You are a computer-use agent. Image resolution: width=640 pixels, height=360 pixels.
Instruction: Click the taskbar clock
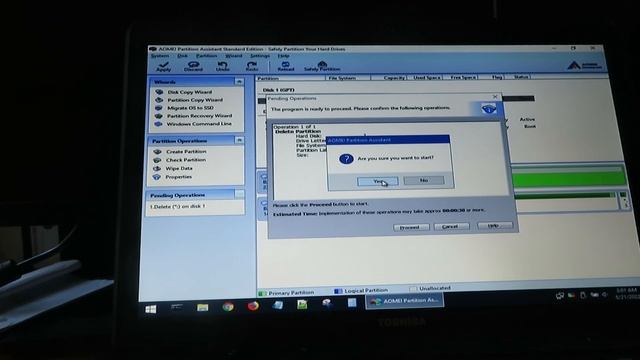coord(627,293)
